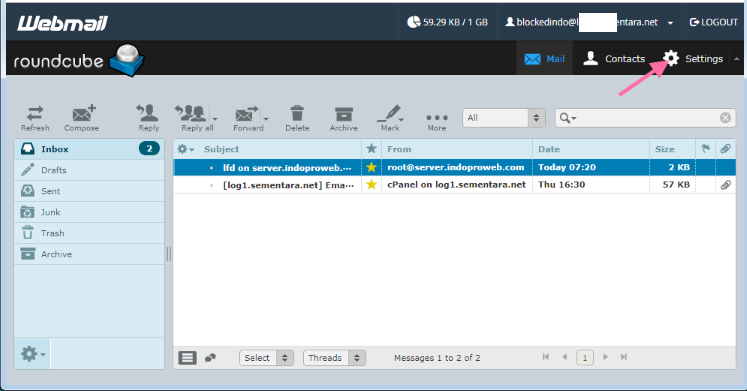This screenshot has width=747, height=391.
Task: Click the Today 07:20 date cell
Action: pos(567,167)
